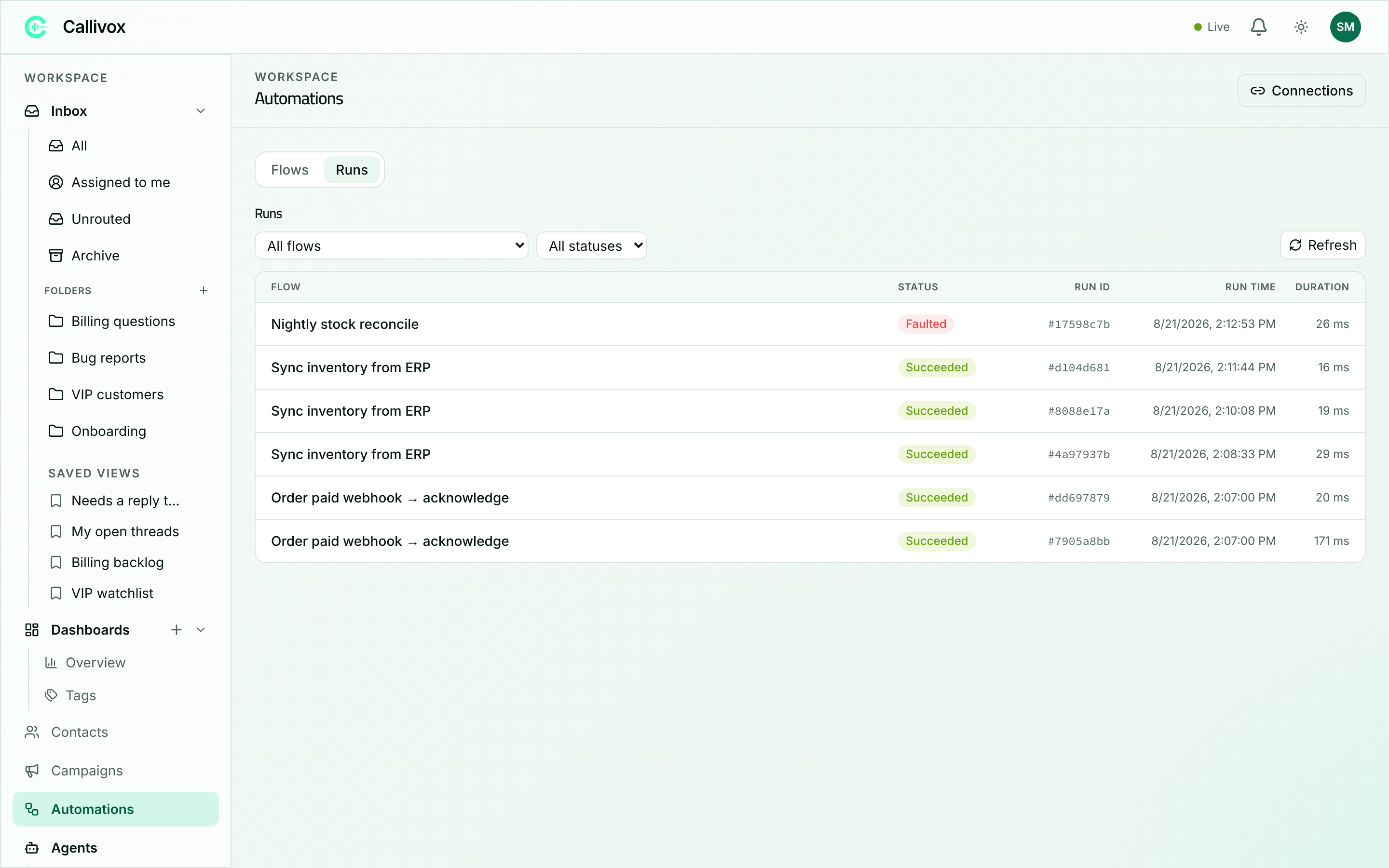This screenshot has height=868, width=1389.
Task: Click the 8/21/2026, 2:12:53 PM run time
Action: pos(1214,325)
